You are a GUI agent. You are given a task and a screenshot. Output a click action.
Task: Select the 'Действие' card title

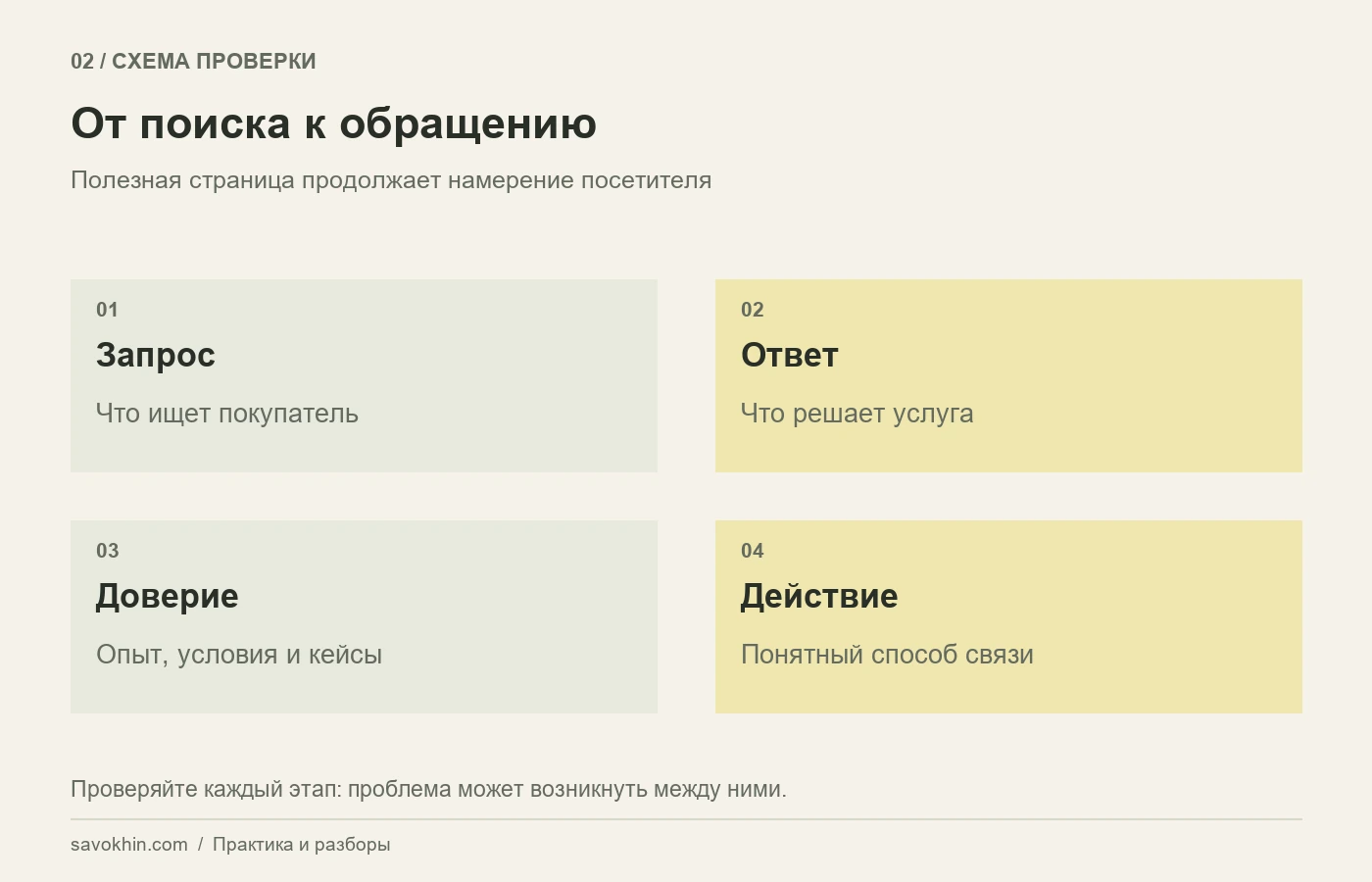[819, 596]
